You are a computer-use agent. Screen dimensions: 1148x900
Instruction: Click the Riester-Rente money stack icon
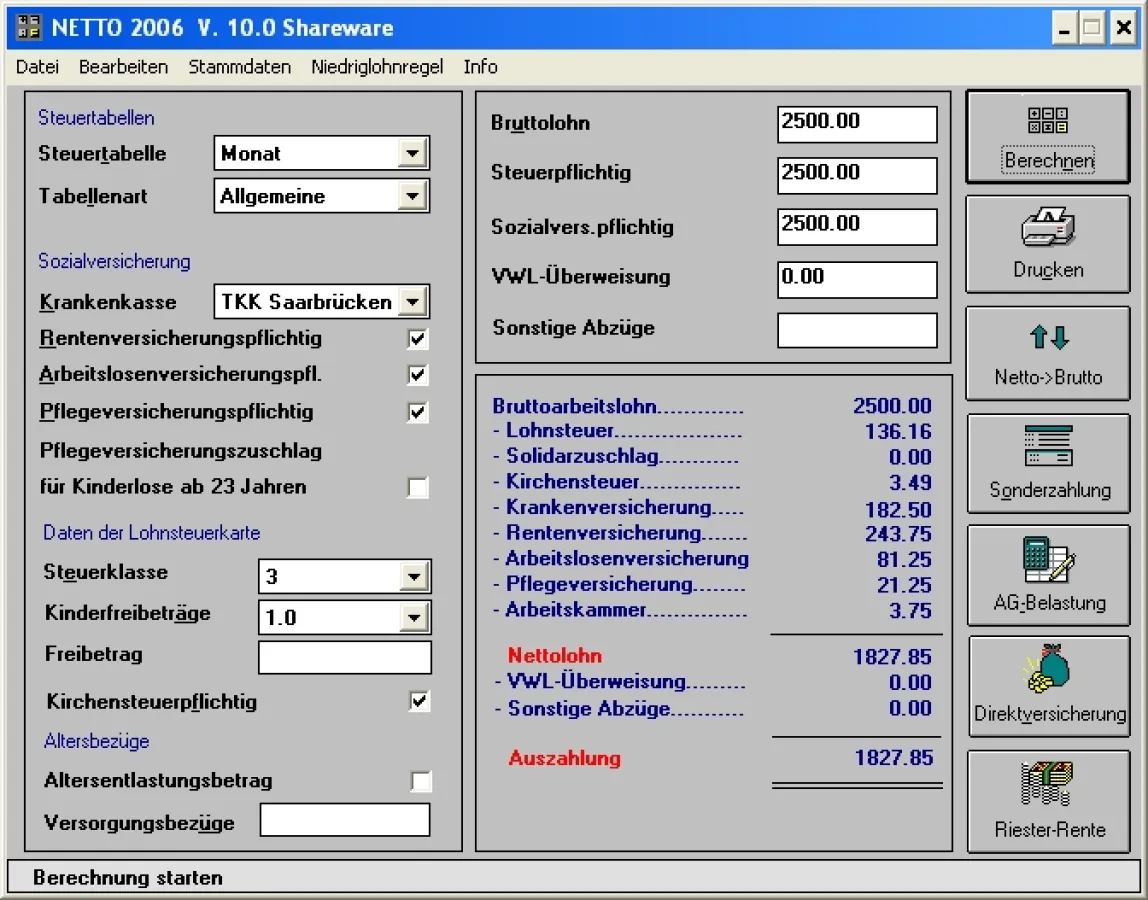point(1049,783)
